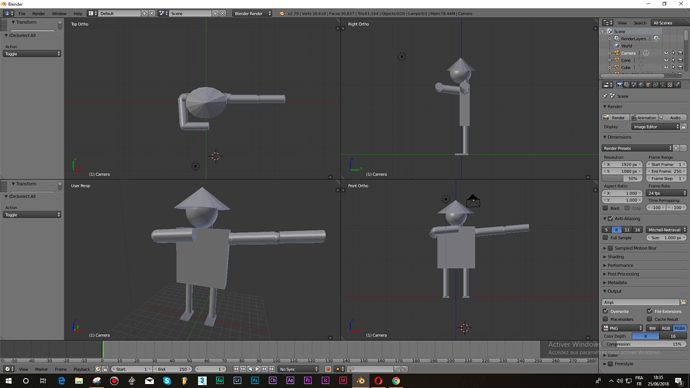This screenshot has width=690, height=388.
Task: Open the Window menu
Action: click(59, 14)
